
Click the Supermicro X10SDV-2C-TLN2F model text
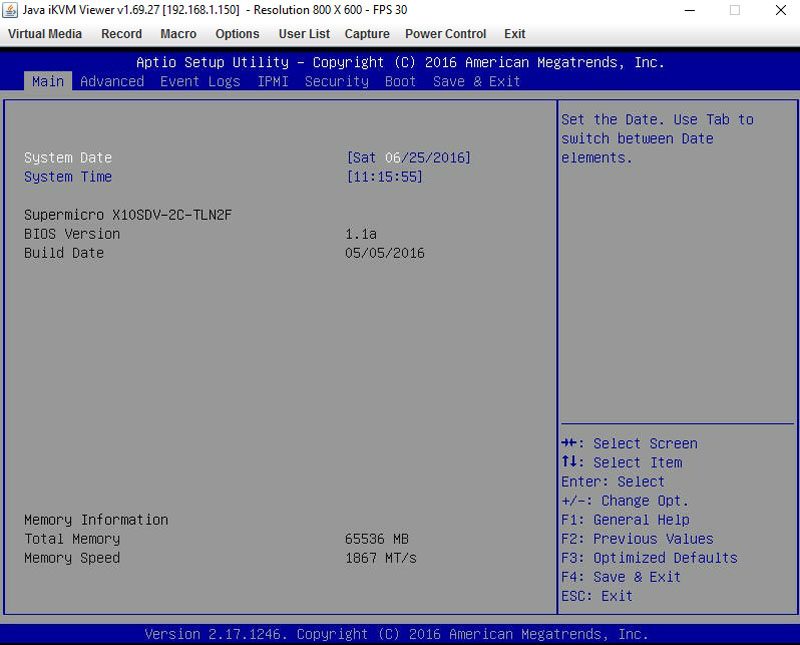(x=128, y=215)
